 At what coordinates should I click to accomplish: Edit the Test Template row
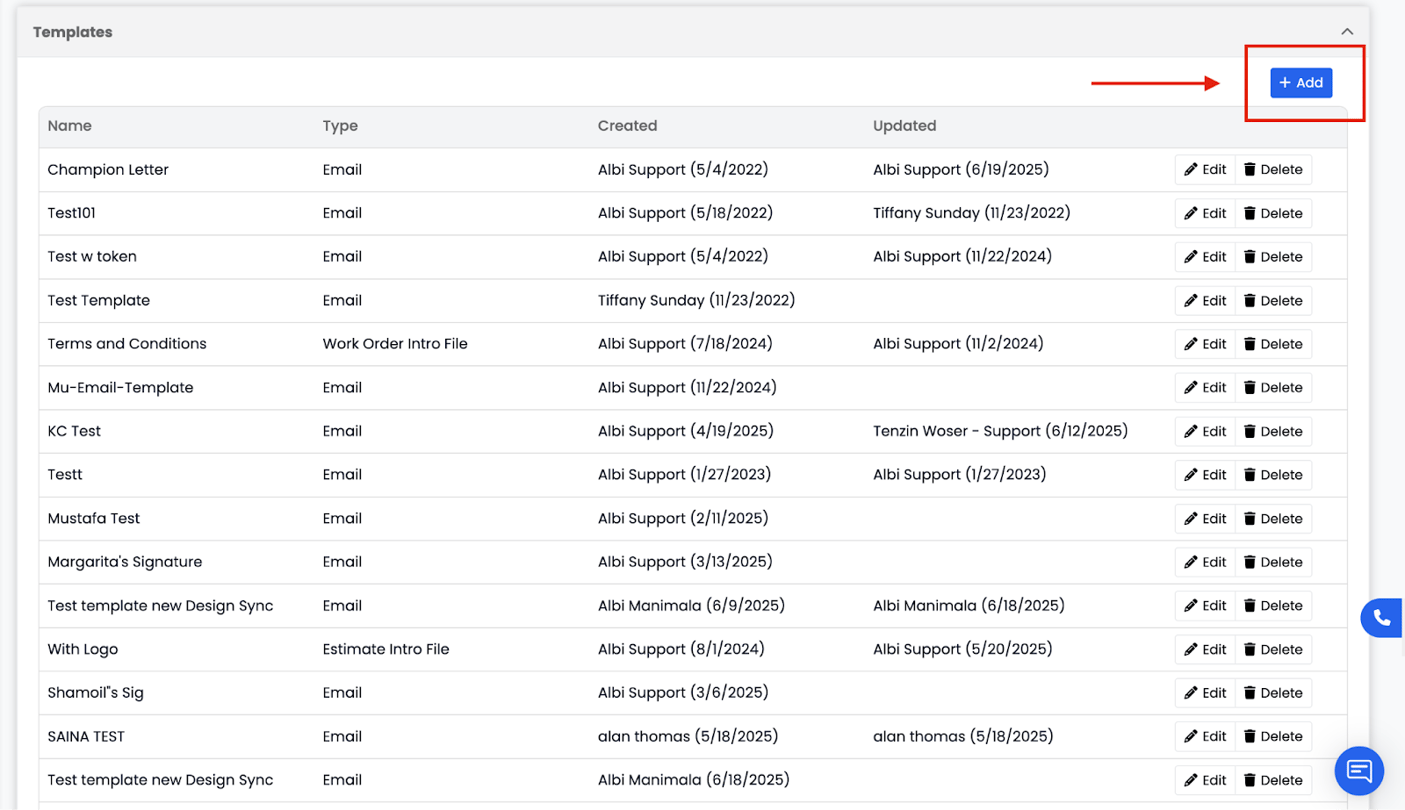point(1205,300)
